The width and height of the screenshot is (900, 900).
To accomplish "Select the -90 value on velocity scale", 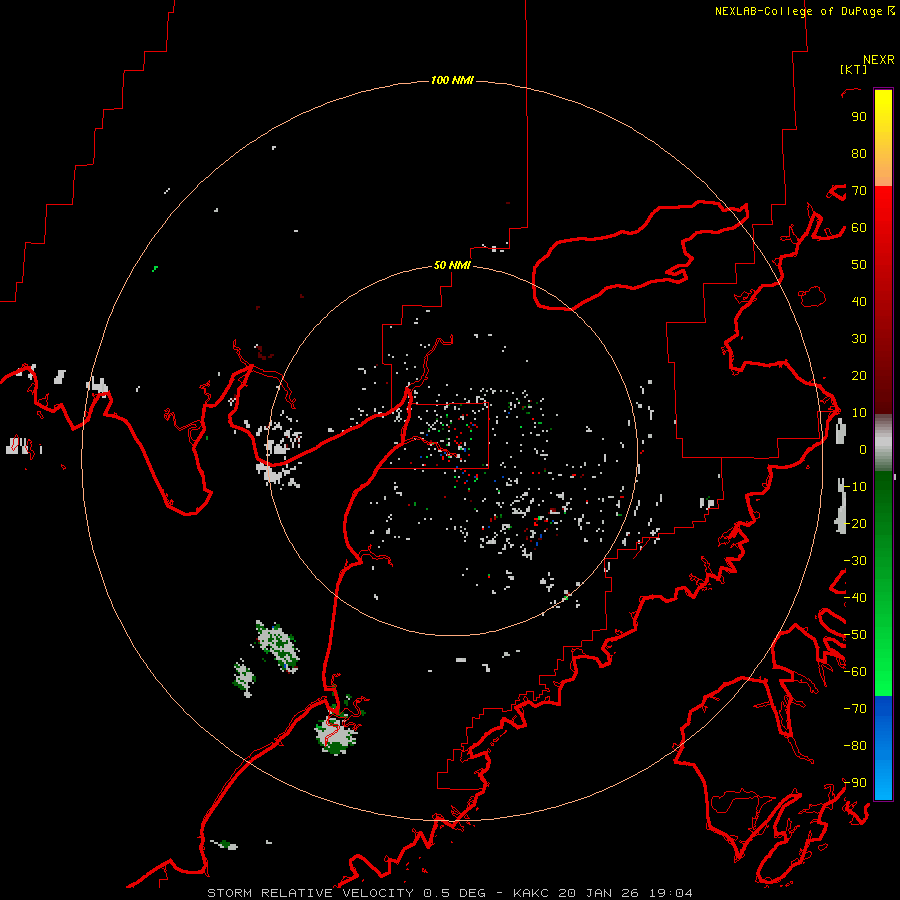I will pyautogui.click(x=856, y=783).
